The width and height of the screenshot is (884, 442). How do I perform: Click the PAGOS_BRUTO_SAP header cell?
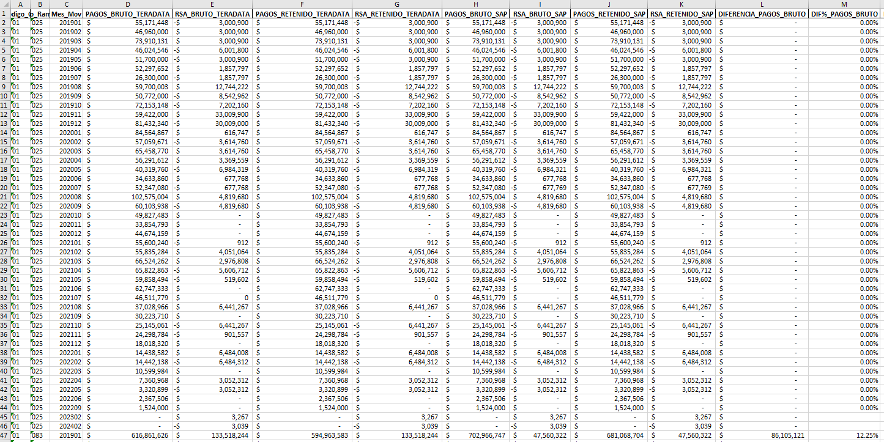[x=476, y=13]
